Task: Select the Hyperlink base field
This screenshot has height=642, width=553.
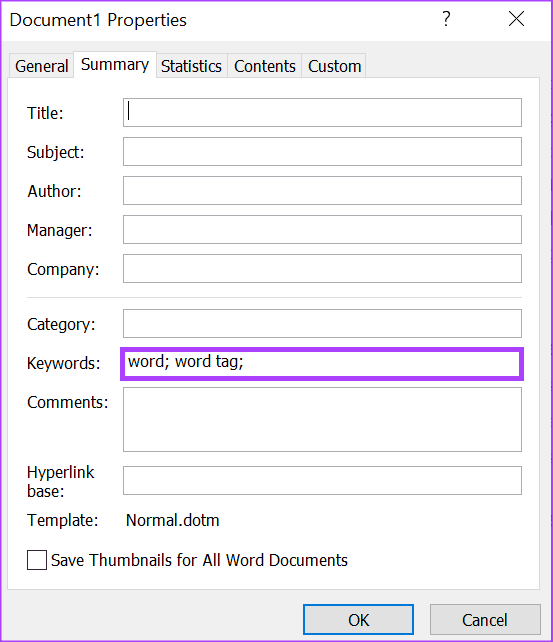Action: pyautogui.click(x=322, y=480)
